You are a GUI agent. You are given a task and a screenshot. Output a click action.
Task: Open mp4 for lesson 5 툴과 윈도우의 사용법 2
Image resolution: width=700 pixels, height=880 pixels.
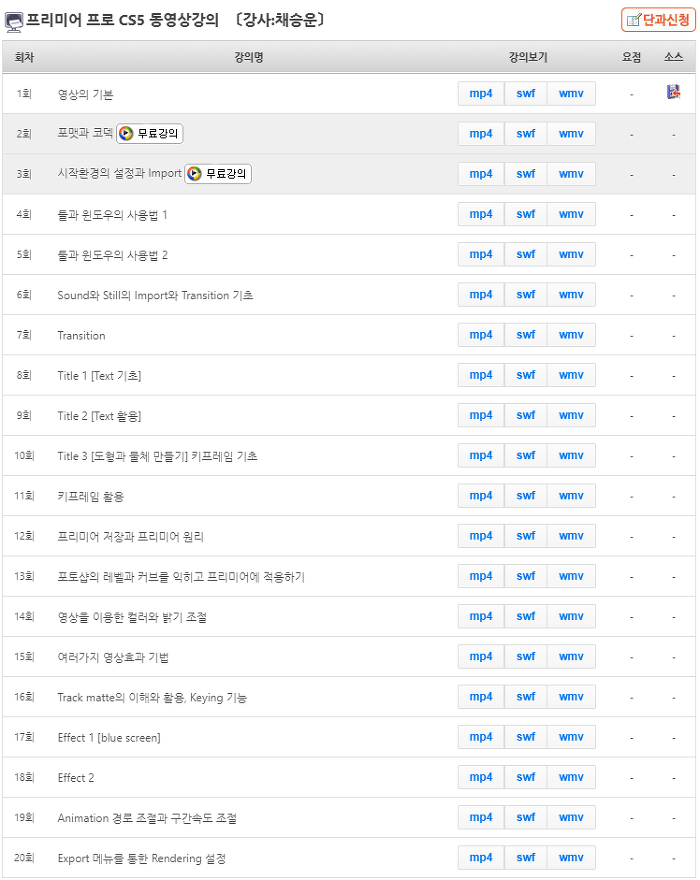[x=481, y=254]
